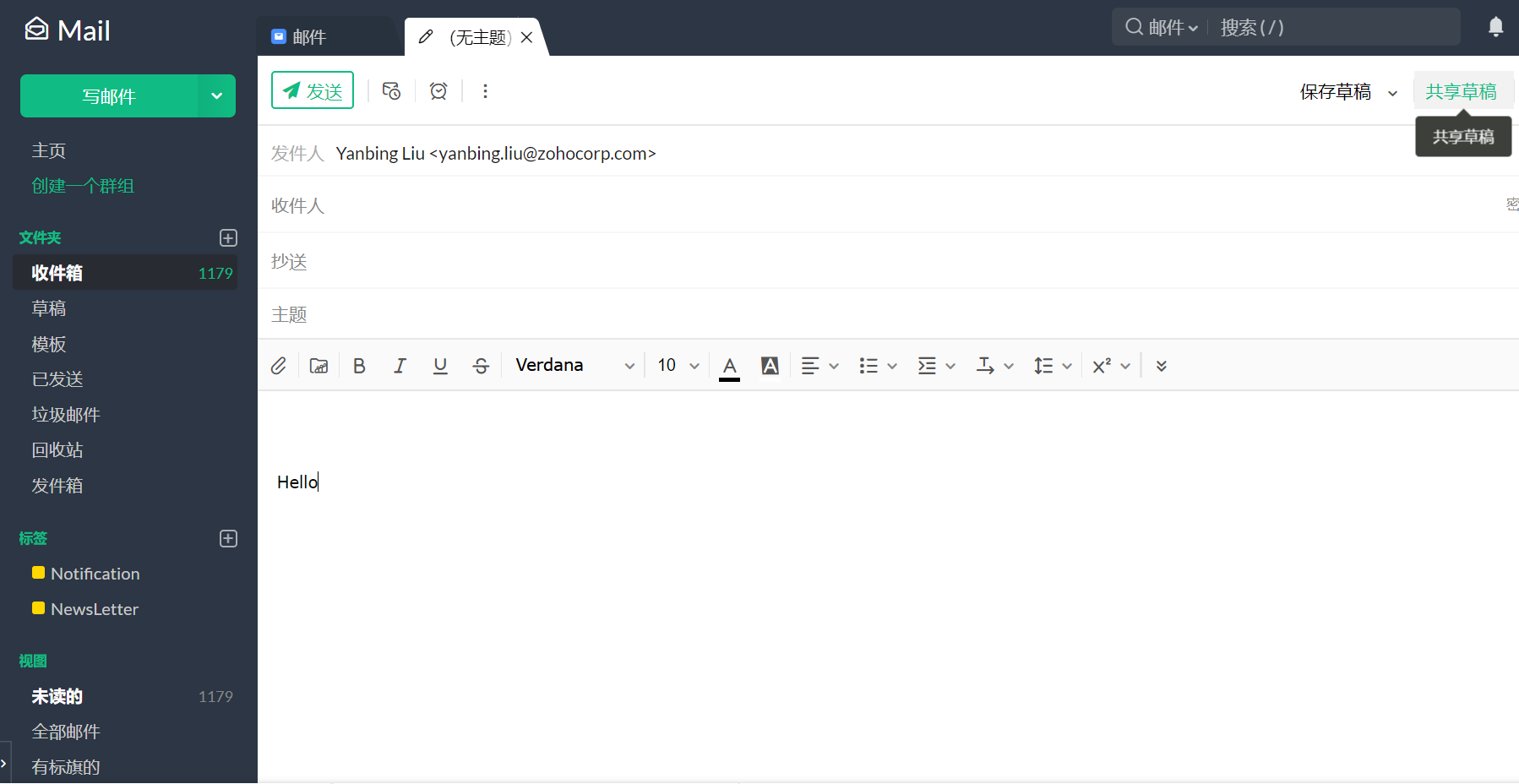Open the Verdana font family dropdown

(574, 364)
